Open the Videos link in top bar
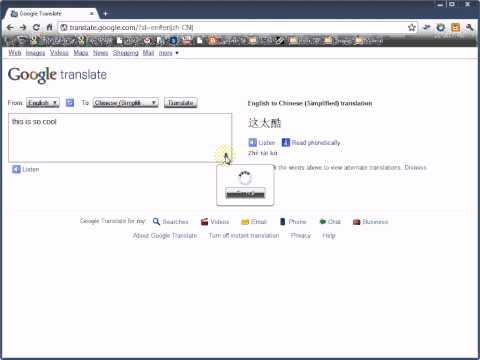The width and height of the screenshot is (480, 360). (59, 53)
